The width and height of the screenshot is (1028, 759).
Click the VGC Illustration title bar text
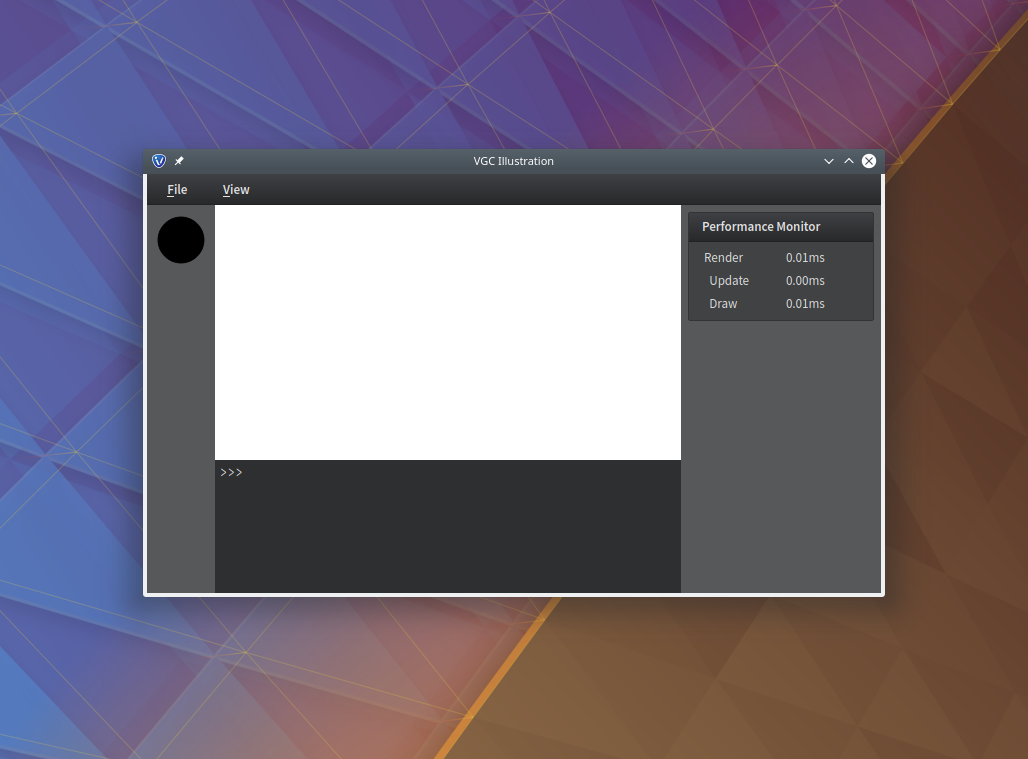[x=513, y=161]
